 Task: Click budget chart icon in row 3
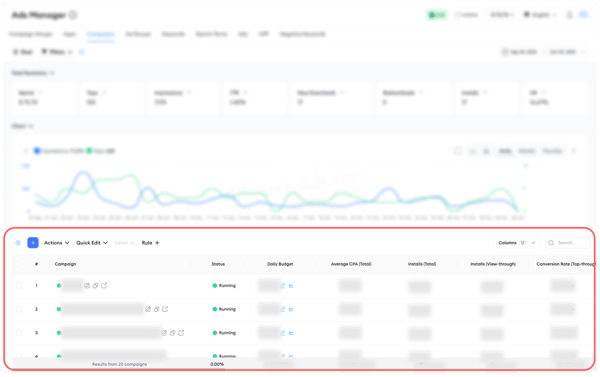[291, 333]
